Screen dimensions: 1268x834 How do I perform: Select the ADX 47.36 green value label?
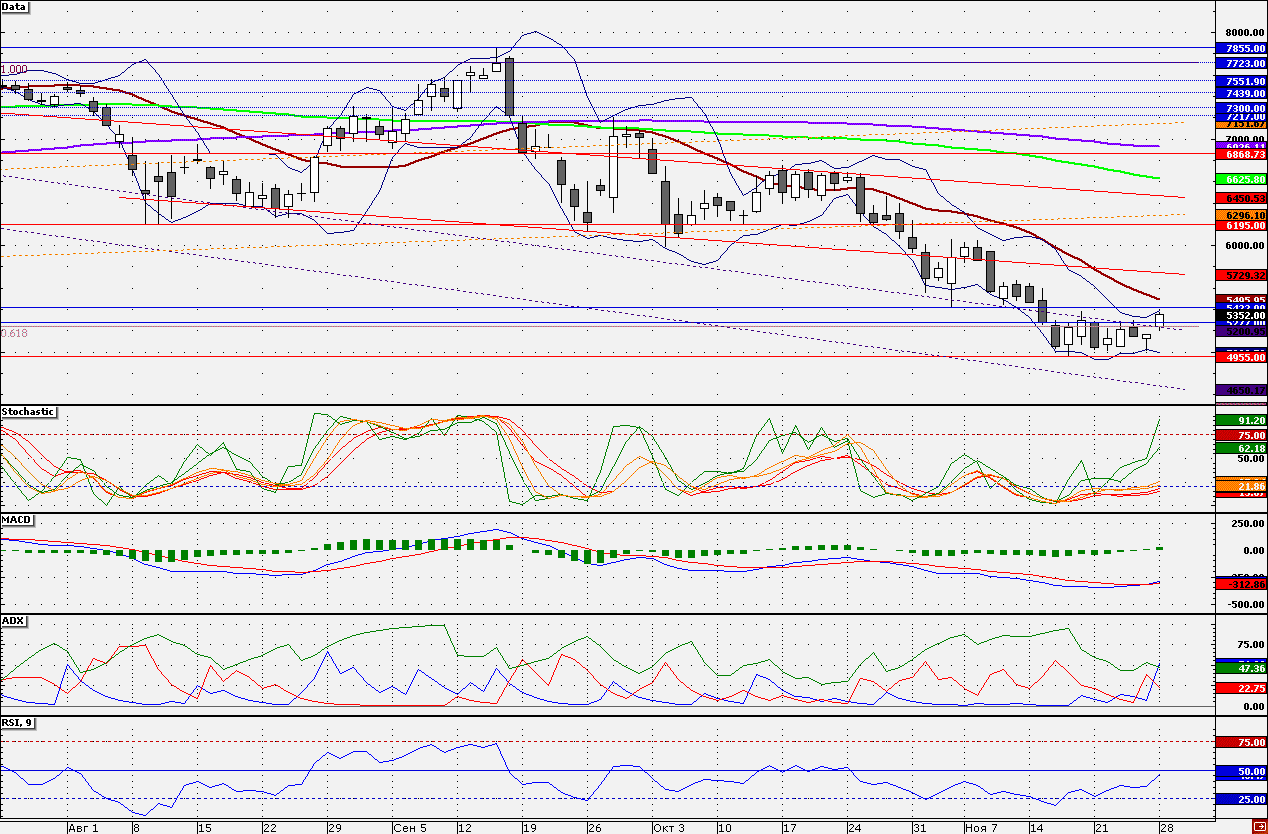[x=1240, y=668]
